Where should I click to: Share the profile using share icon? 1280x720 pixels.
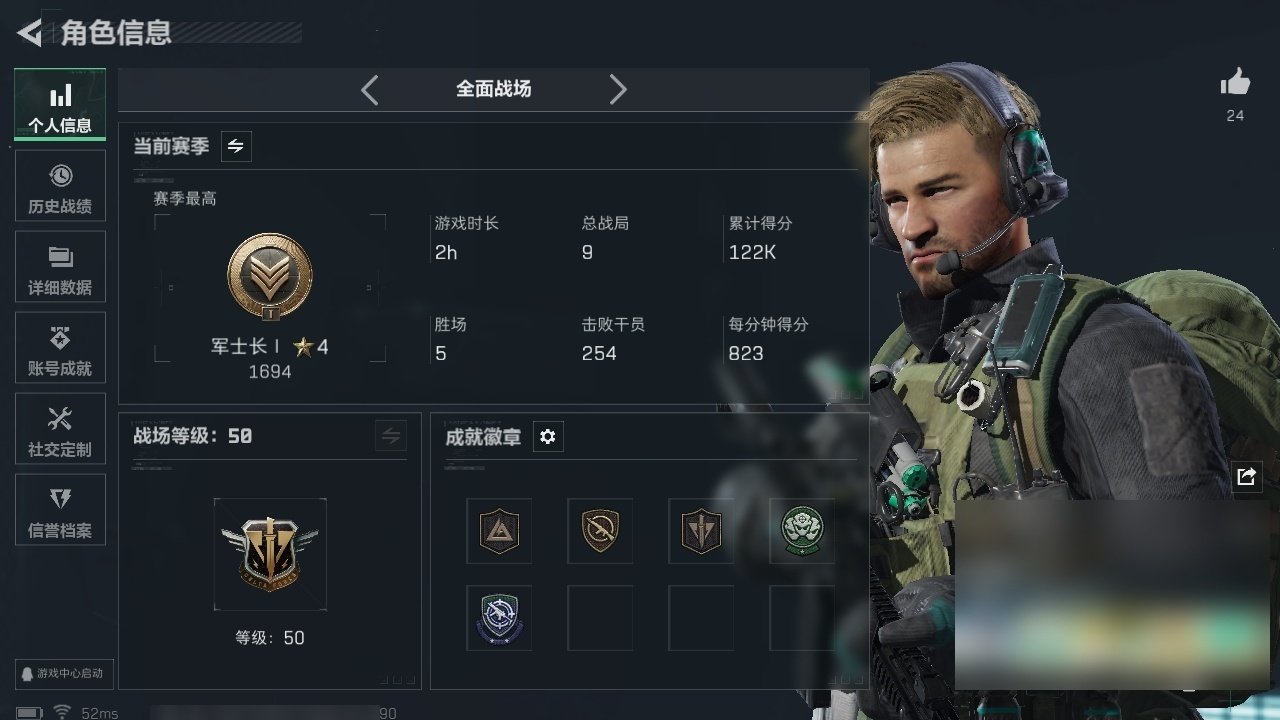tap(1246, 477)
